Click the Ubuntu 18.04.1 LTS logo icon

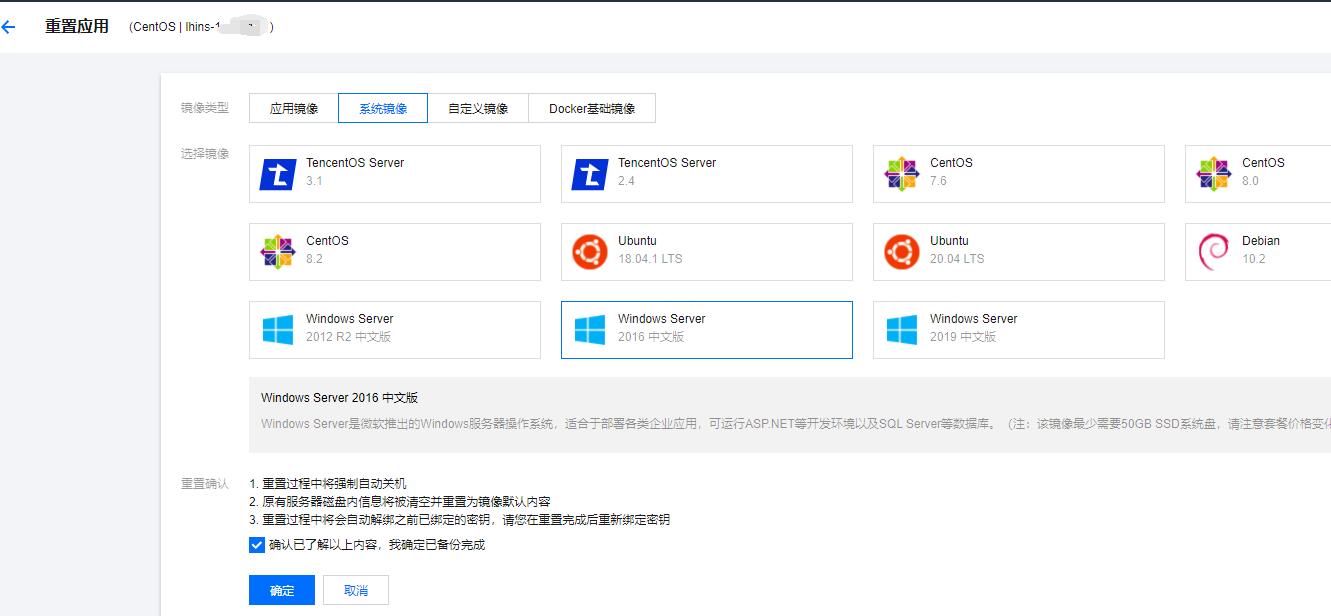[590, 252]
